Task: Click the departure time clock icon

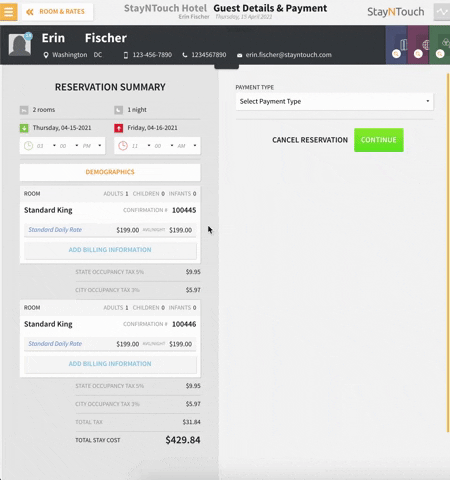Action: (x=123, y=146)
